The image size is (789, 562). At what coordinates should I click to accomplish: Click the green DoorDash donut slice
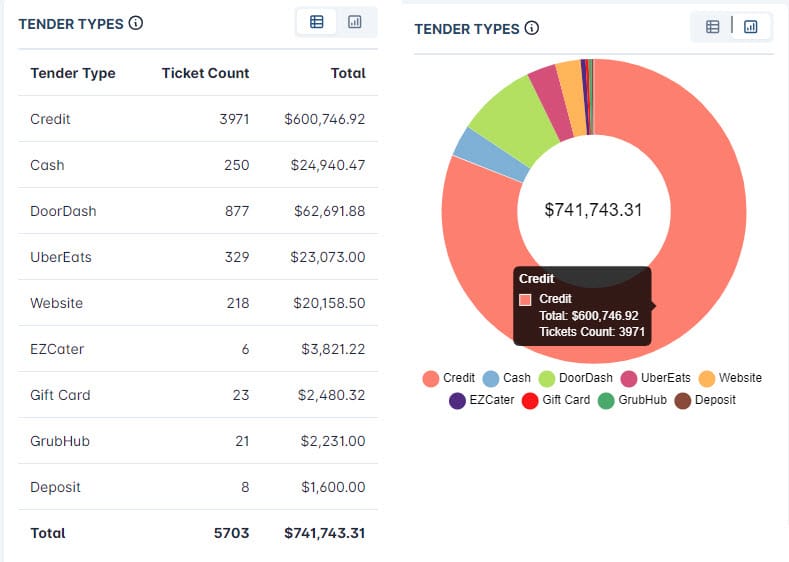(x=512, y=122)
